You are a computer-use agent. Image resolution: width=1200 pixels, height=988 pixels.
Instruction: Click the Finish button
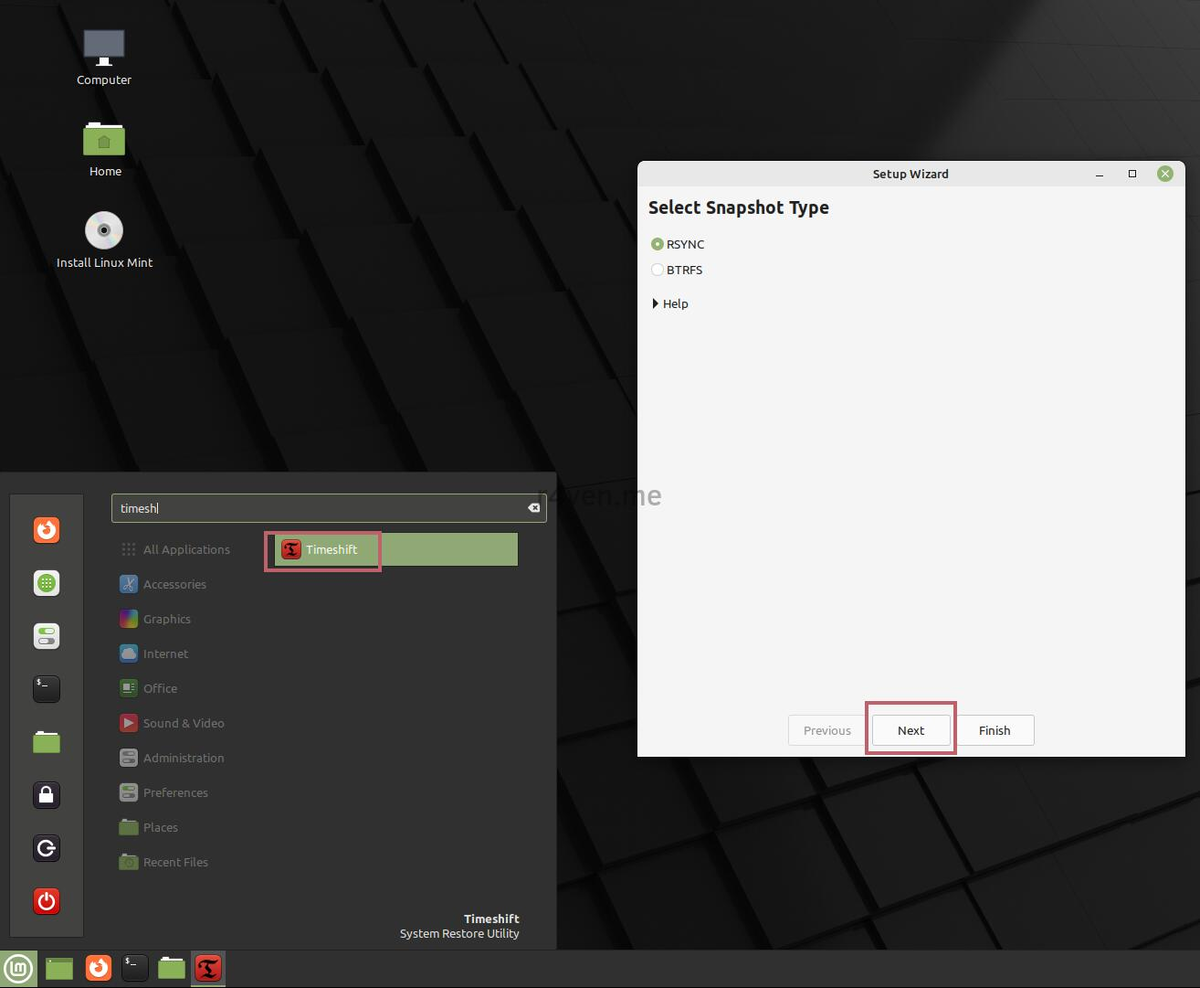tap(994, 730)
